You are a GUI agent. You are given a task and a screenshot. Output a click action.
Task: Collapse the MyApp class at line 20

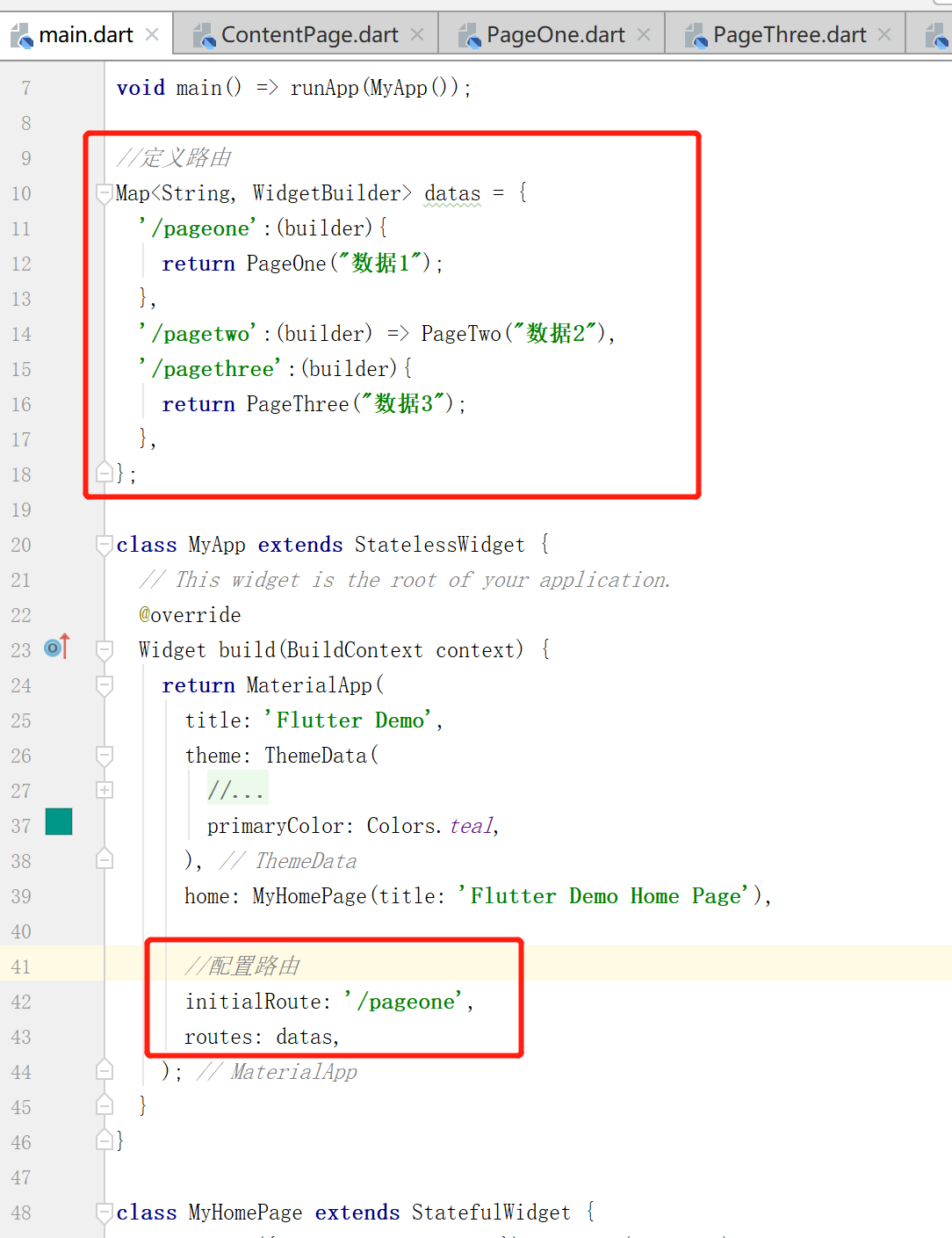point(105,545)
